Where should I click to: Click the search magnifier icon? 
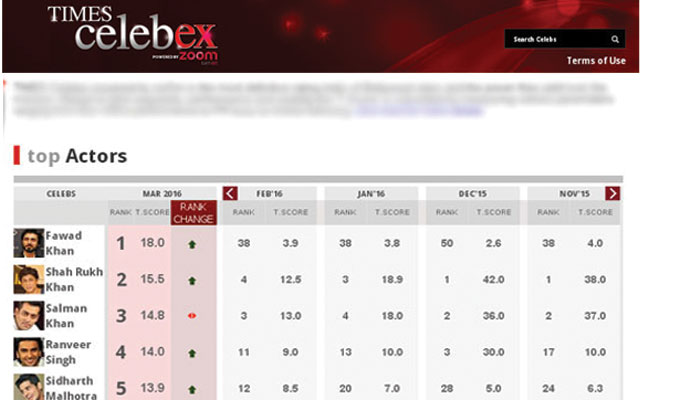pos(615,40)
